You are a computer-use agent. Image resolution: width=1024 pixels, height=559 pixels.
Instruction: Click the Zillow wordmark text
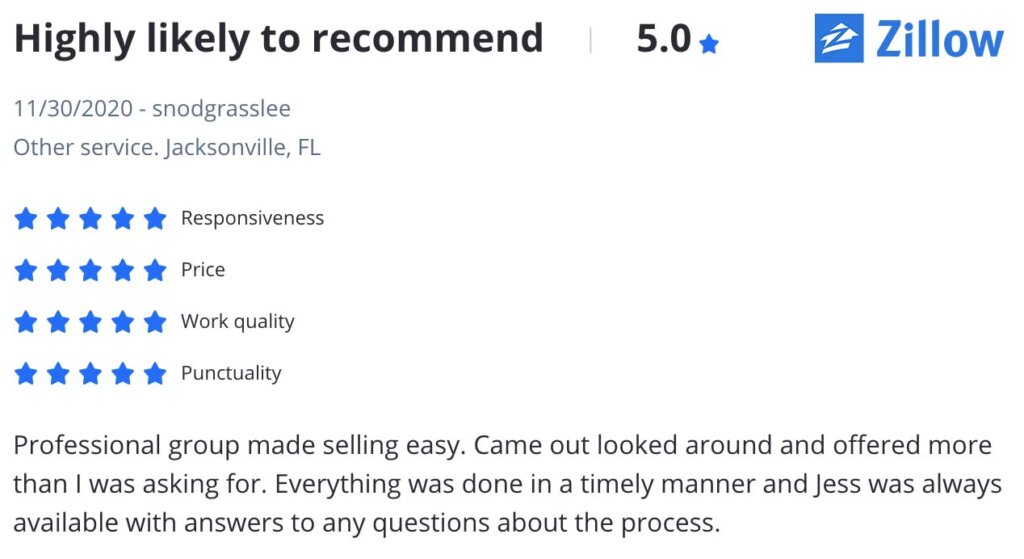coord(939,39)
